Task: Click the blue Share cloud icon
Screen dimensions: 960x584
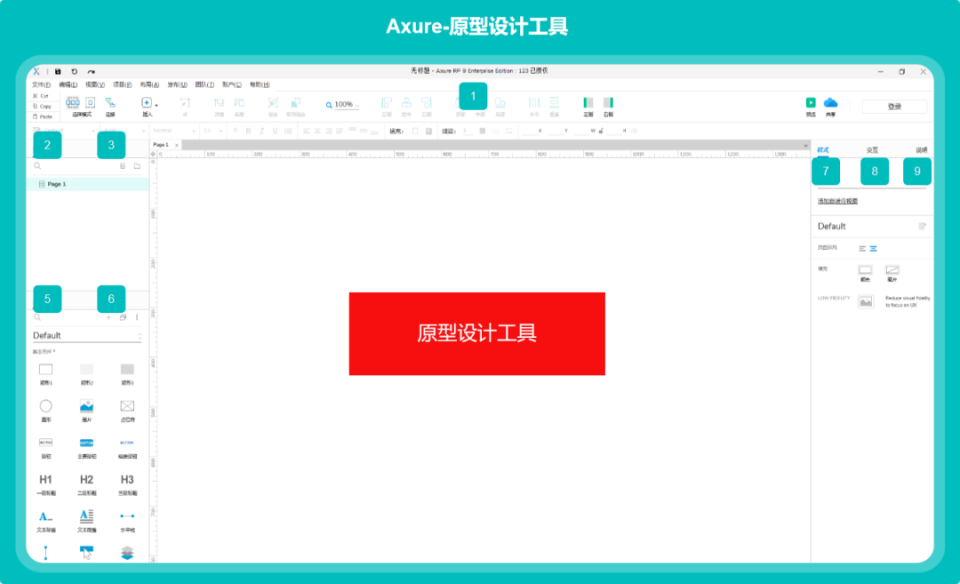Action: click(830, 102)
